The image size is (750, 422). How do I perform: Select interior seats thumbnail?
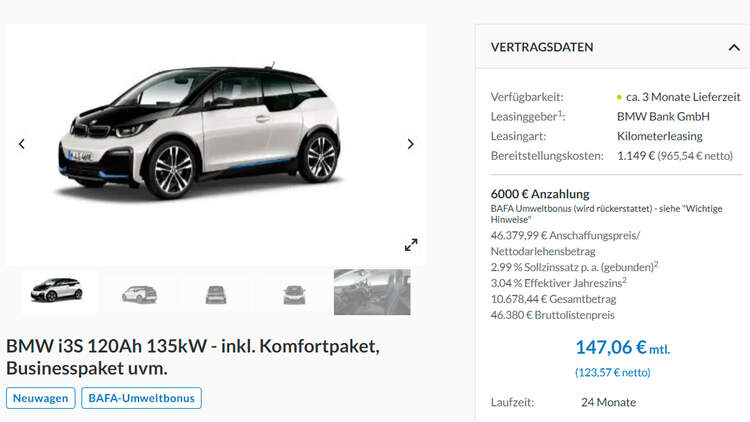pyautogui.click(x=372, y=292)
